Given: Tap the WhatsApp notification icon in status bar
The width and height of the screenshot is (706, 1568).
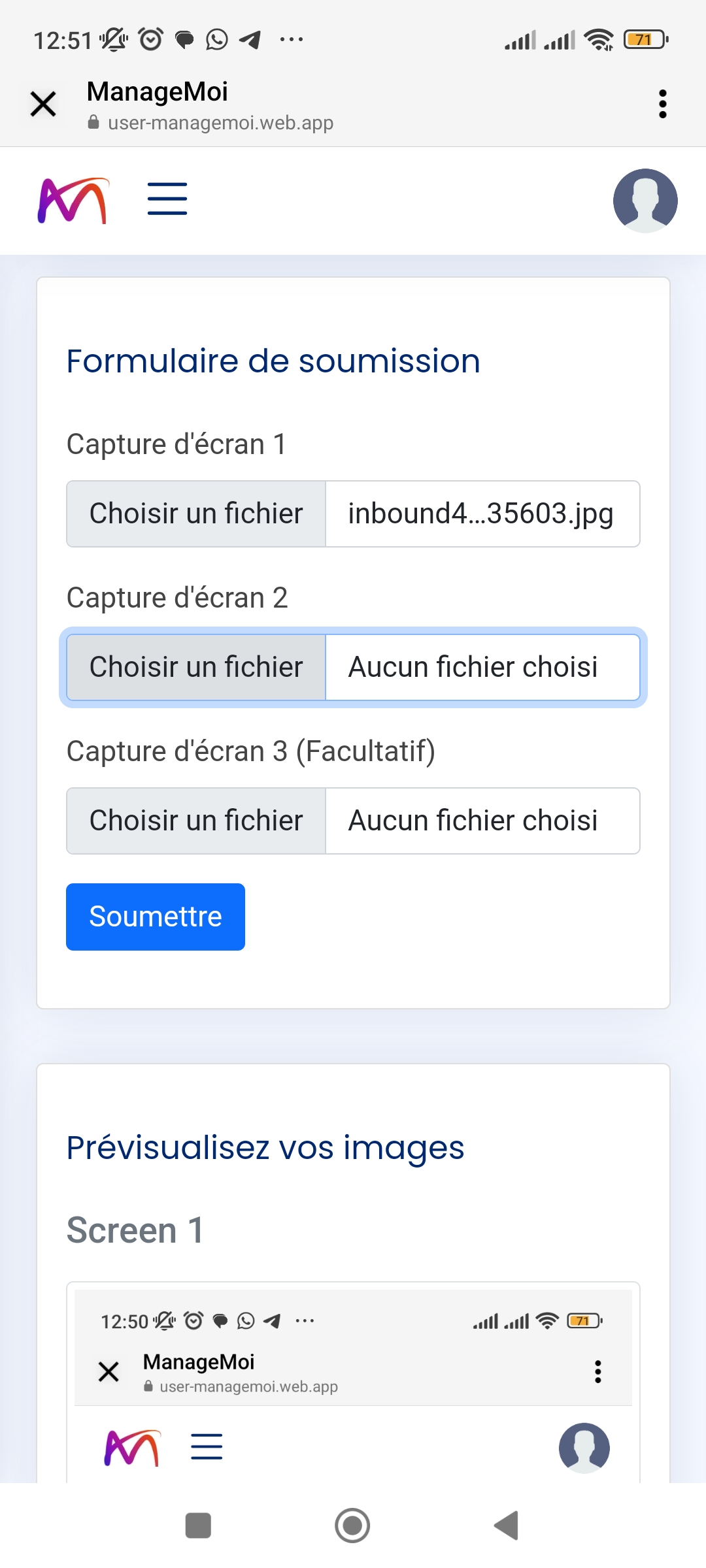Looking at the screenshot, I should [216, 40].
